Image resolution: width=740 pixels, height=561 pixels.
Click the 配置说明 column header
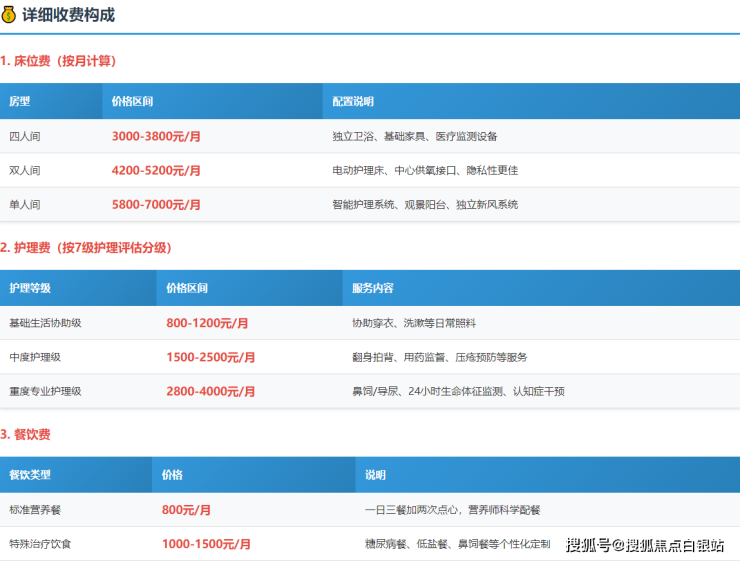coord(352,102)
